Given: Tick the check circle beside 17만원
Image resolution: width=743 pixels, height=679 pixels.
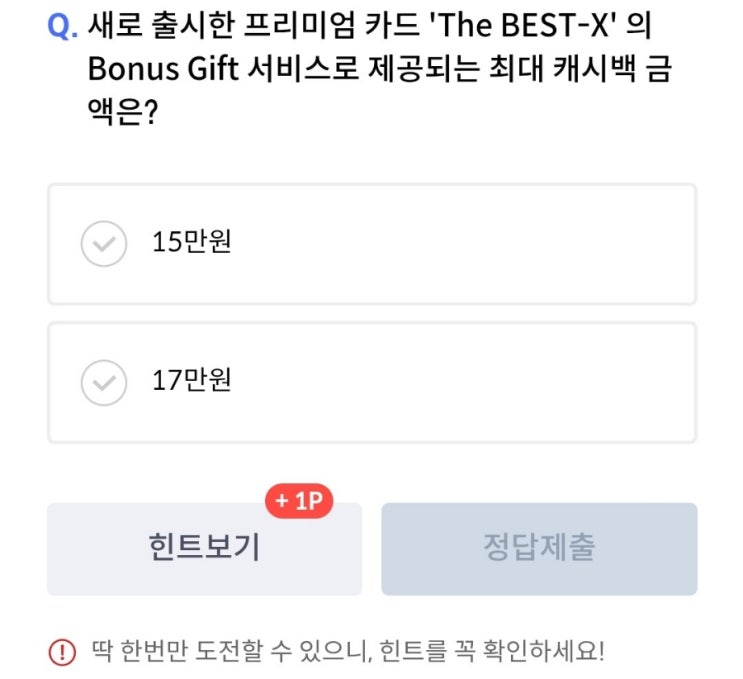Looking at the screenshot, I should click(103, 381).
